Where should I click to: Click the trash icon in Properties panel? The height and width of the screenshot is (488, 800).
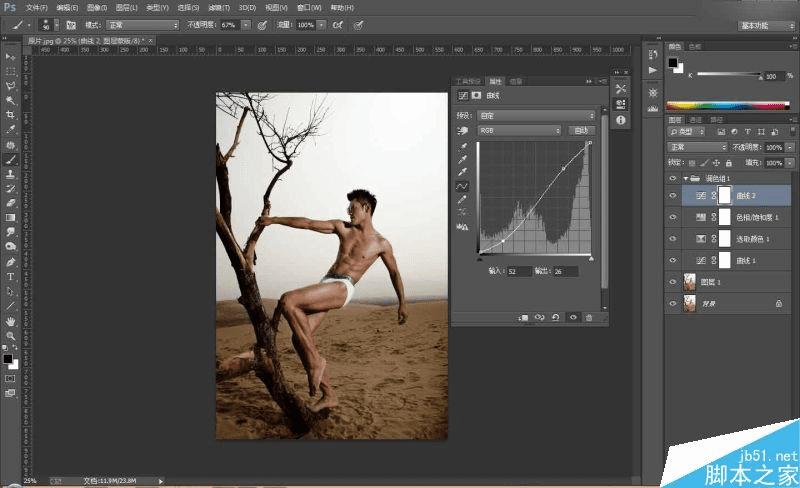(x=589, y=317)
